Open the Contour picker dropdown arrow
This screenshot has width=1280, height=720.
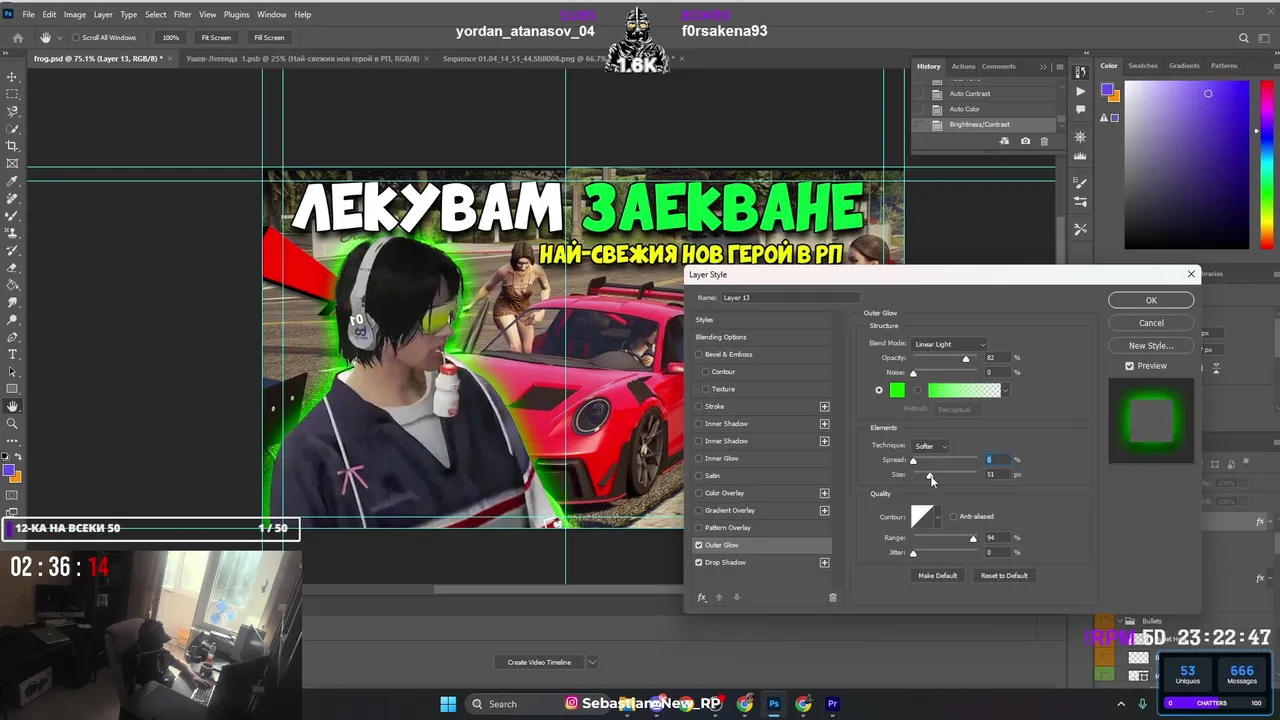[x=937, y=517]
